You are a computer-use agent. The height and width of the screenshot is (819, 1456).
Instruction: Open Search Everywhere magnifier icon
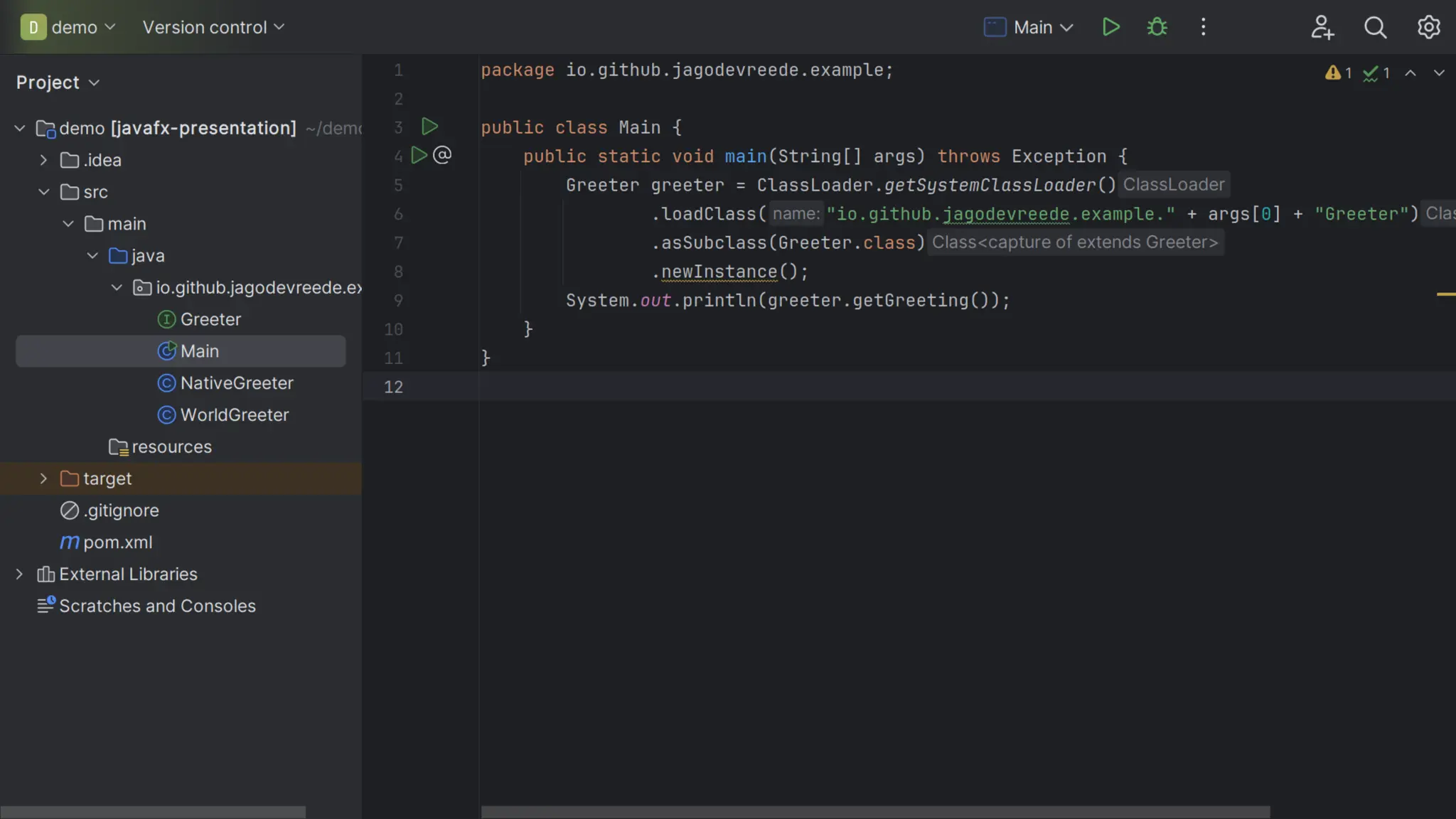[x=1375, y=27]
